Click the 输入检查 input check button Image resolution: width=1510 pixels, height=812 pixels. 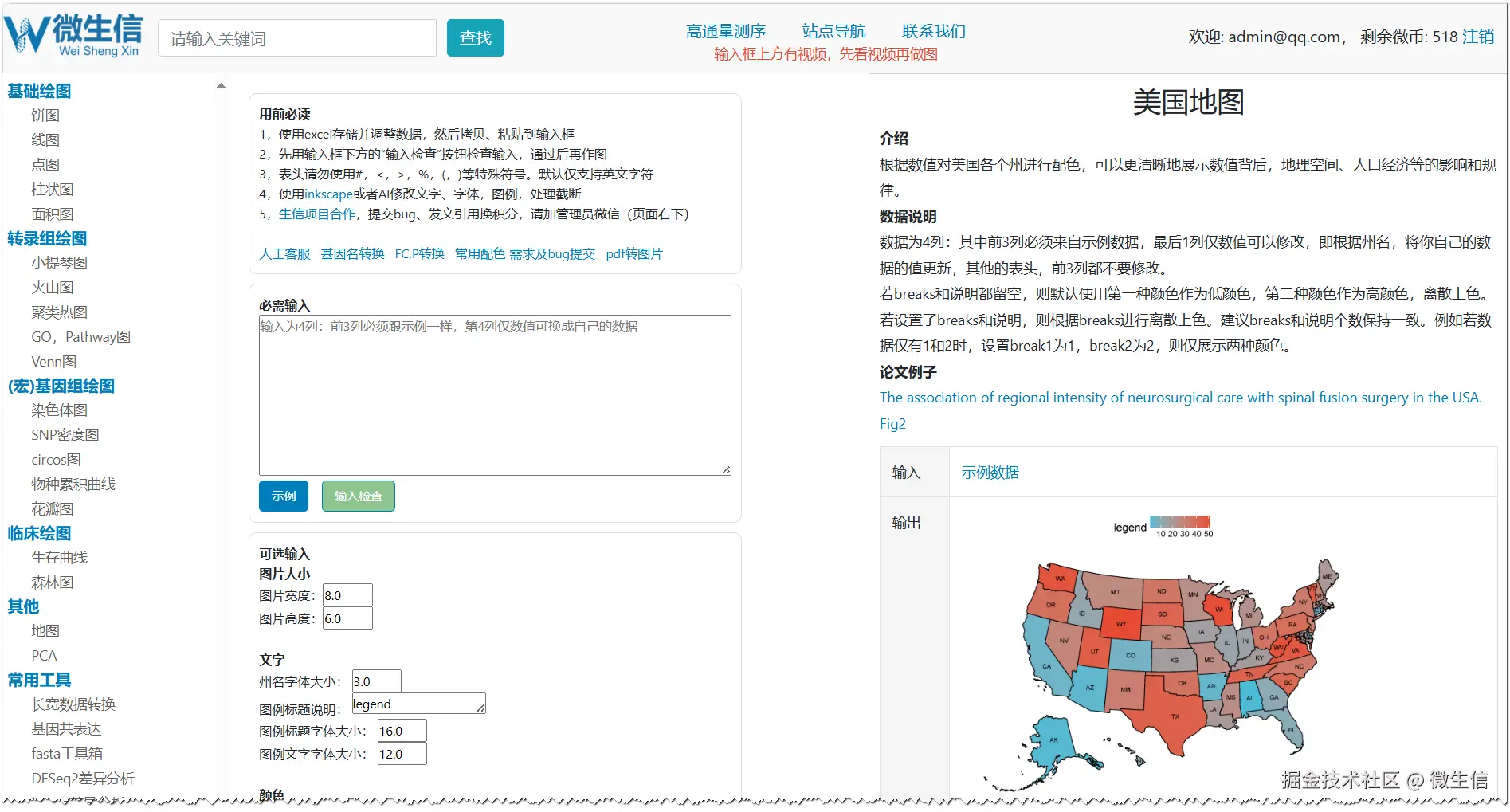pyautogui.click(x=359, y=496)
